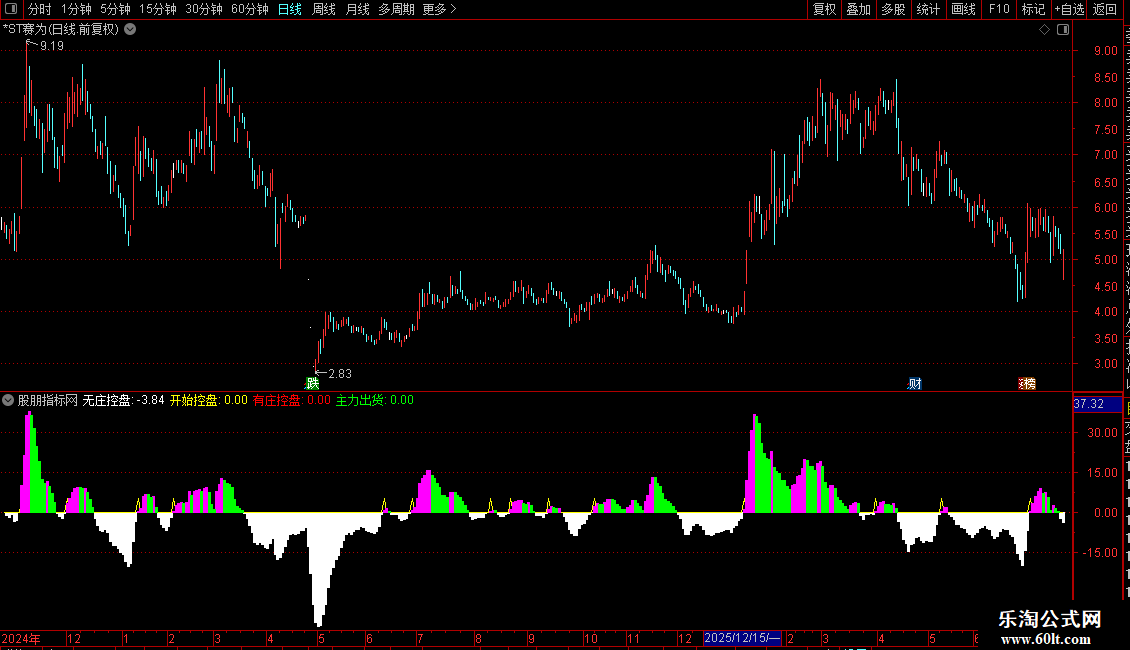Switch to 月线 monthly chart
The image size is (1130, 650).
coord(357,9)
